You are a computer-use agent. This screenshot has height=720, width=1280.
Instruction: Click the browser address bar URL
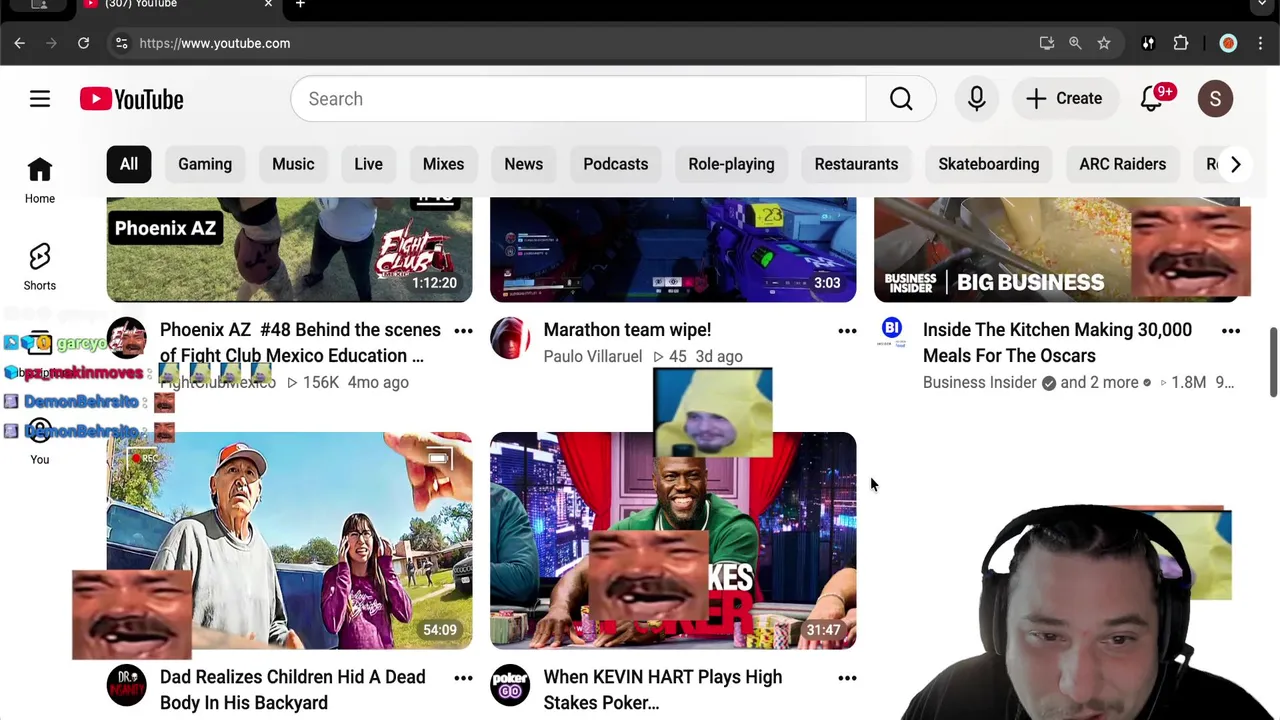(215, 43)
